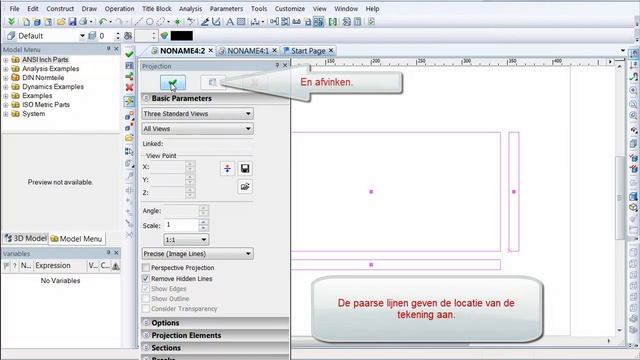Click the binoculars icon in second toolbar
The width and height of the screenshot is (640, 360).
[128, 36]
